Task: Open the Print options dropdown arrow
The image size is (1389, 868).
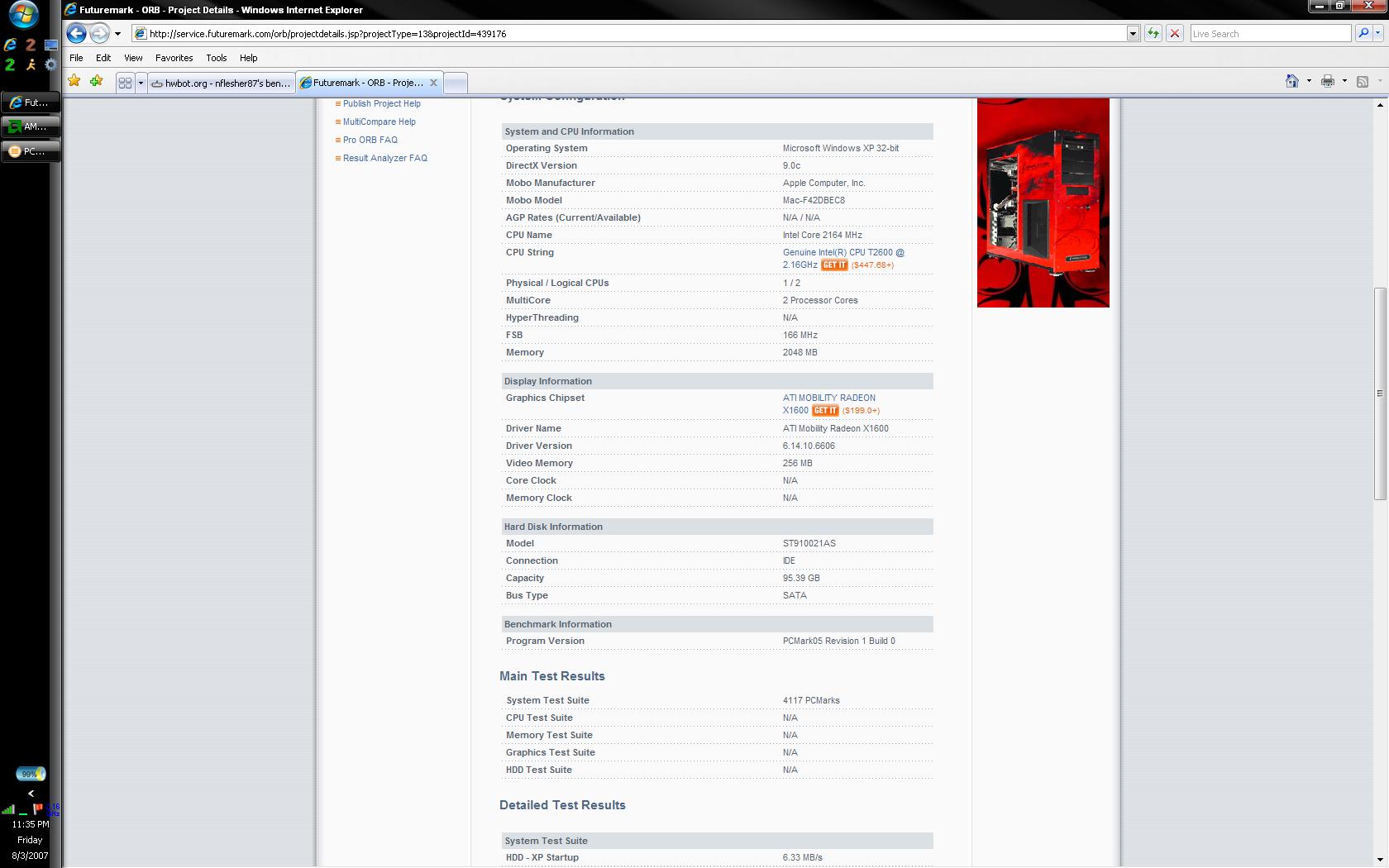Action: (x=1344, y=81)
